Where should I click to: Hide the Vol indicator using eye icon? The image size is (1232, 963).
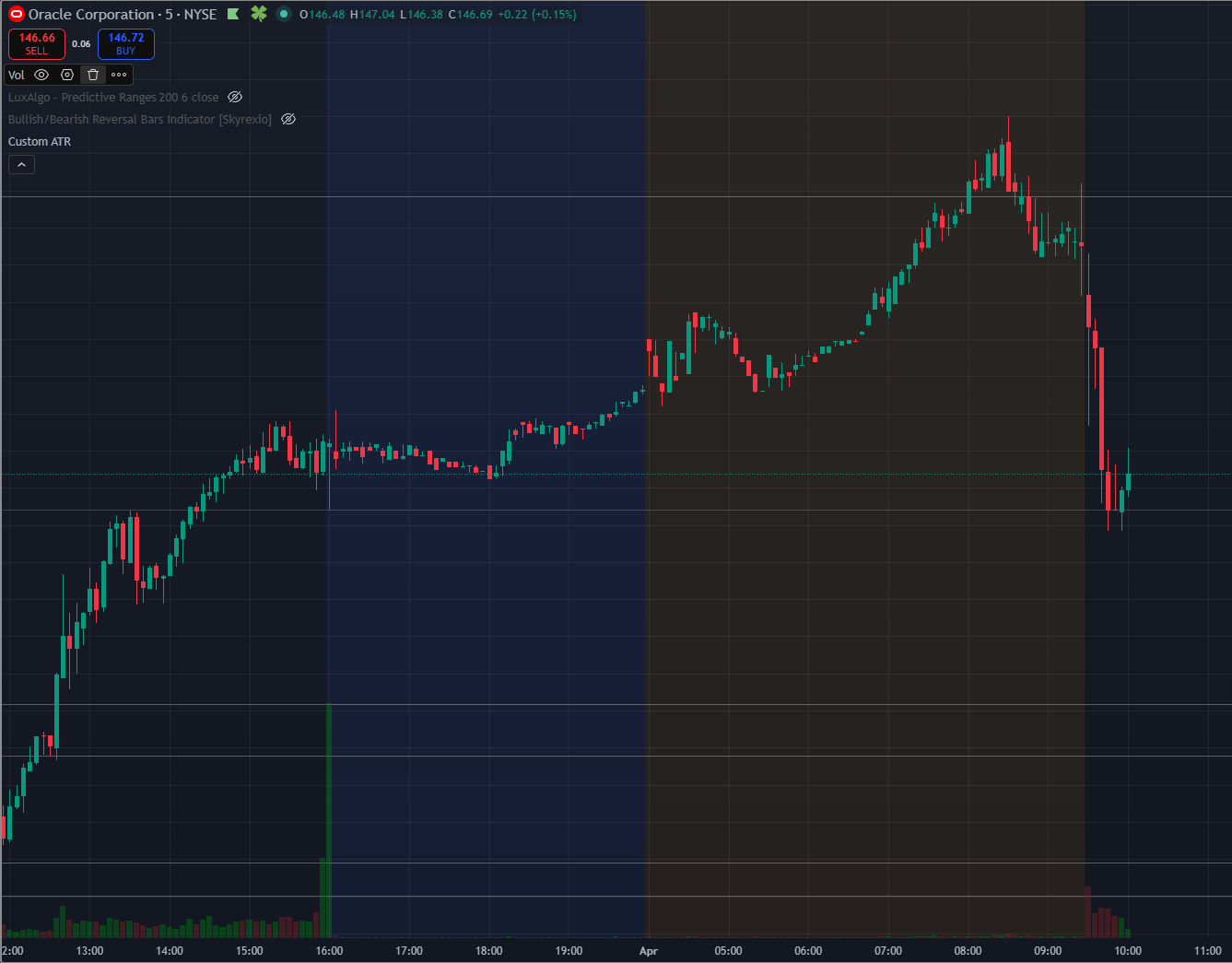(41, 75)
